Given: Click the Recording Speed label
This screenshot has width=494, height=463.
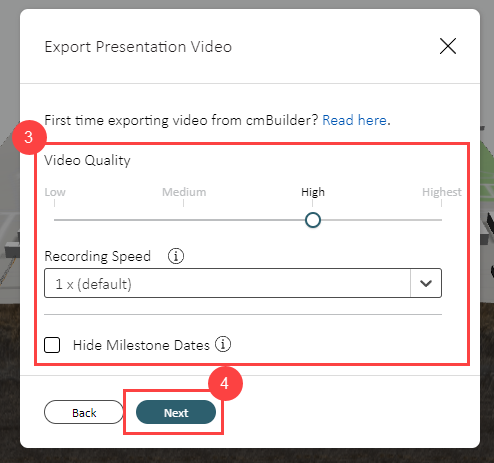Looking at the screenshot, I should pos(97,256).
